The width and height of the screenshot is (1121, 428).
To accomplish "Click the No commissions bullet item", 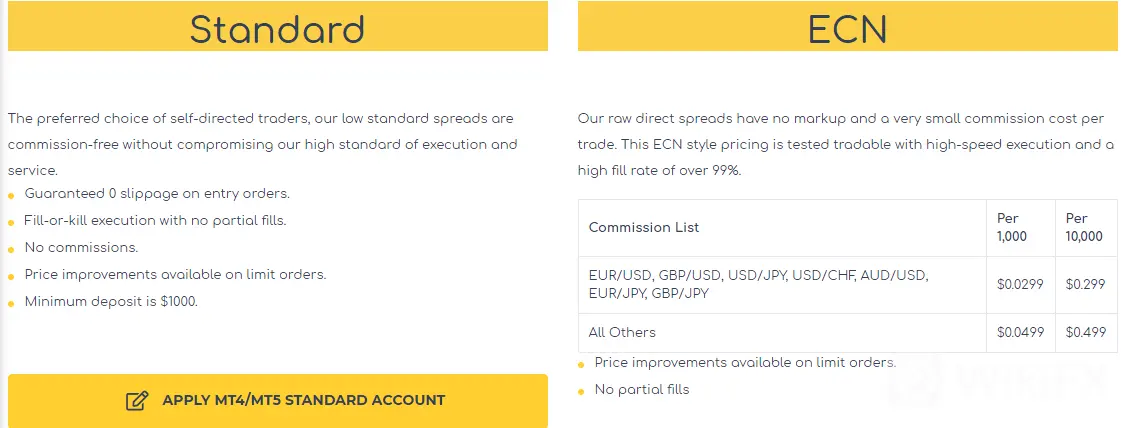I will coord(82,247).
